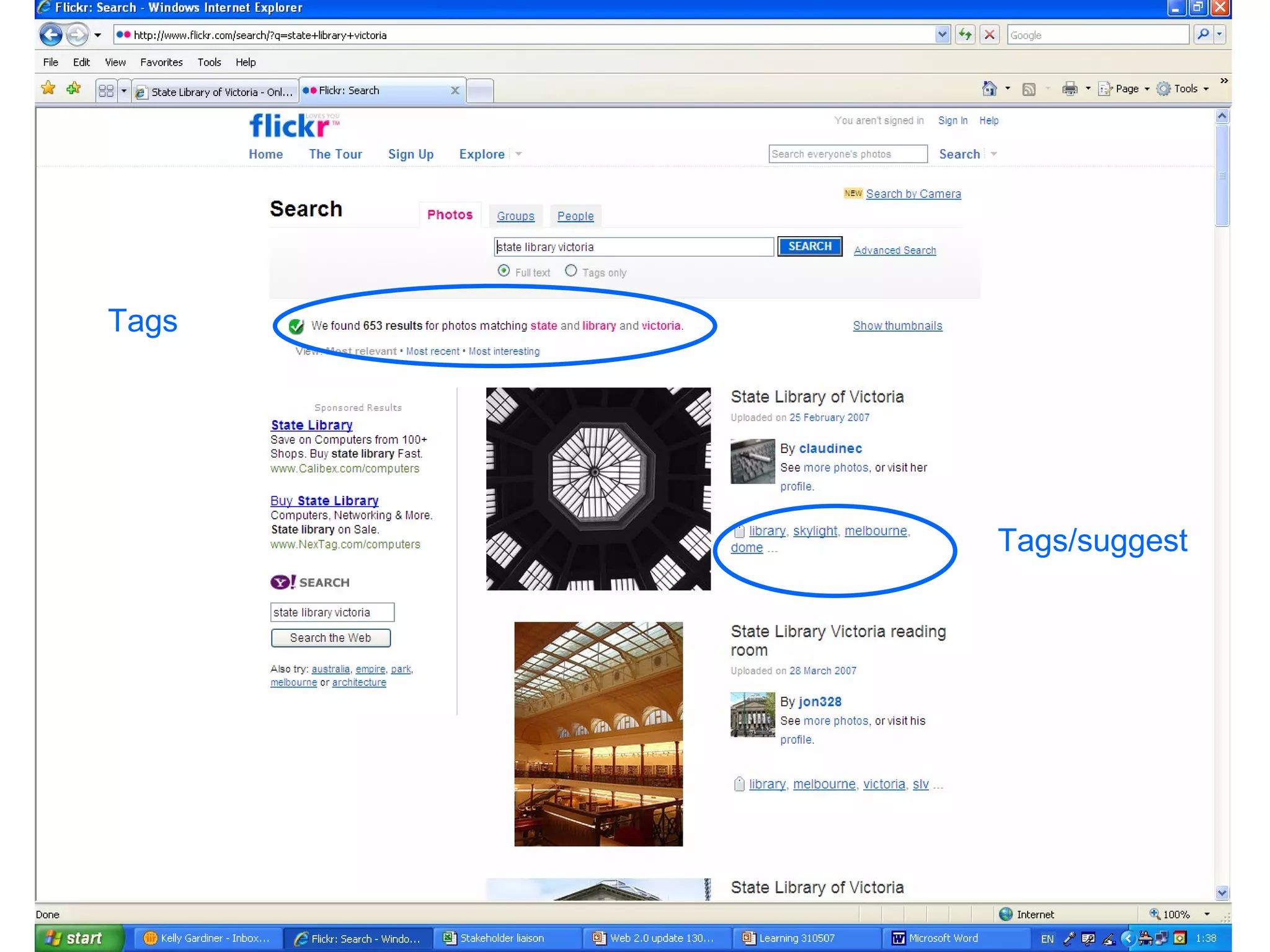Expand the address bar history dropdown
Viewport: 1270px width, 952px height.
click(942, 35)
